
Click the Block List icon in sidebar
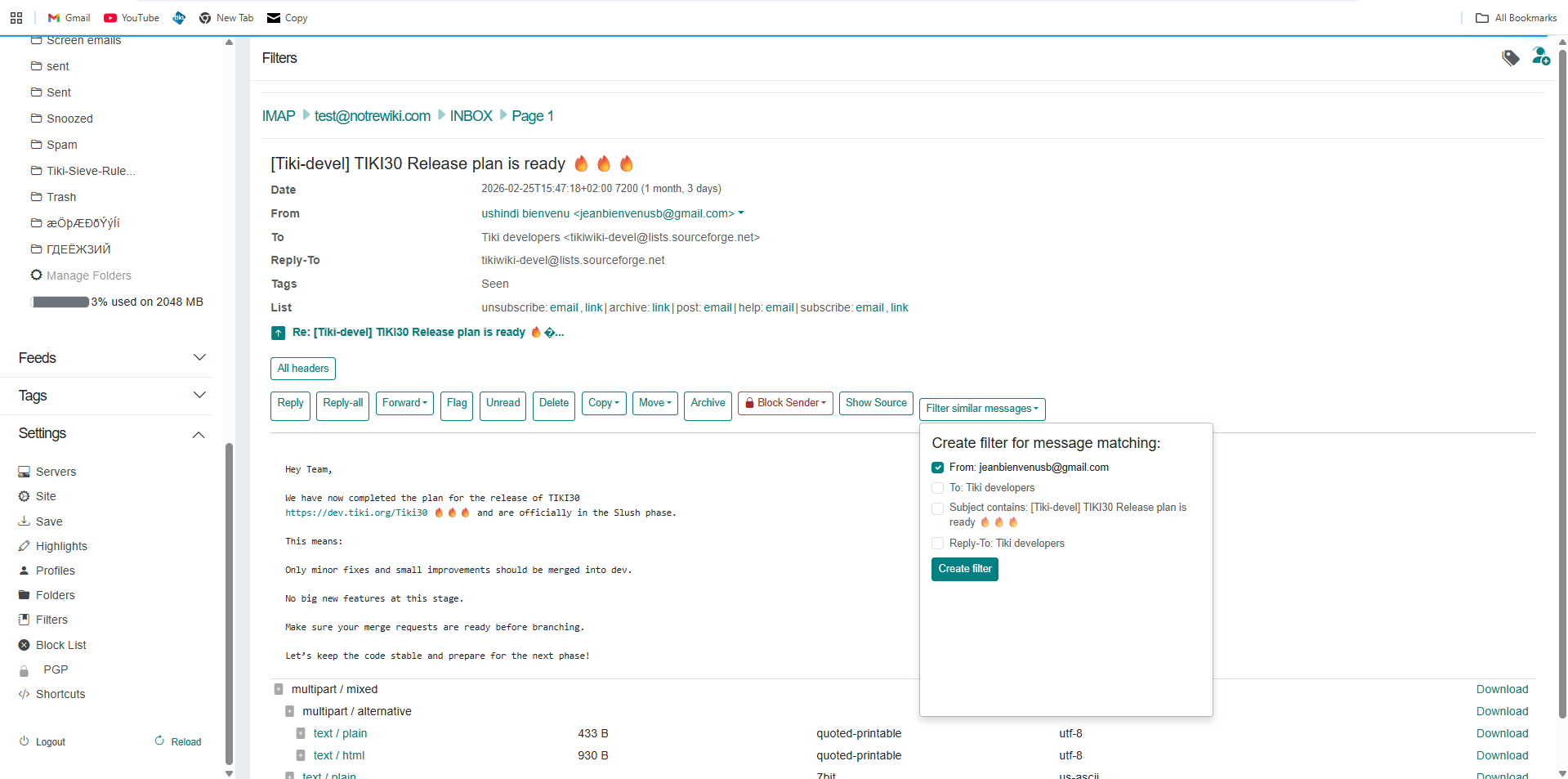[24, 644]
